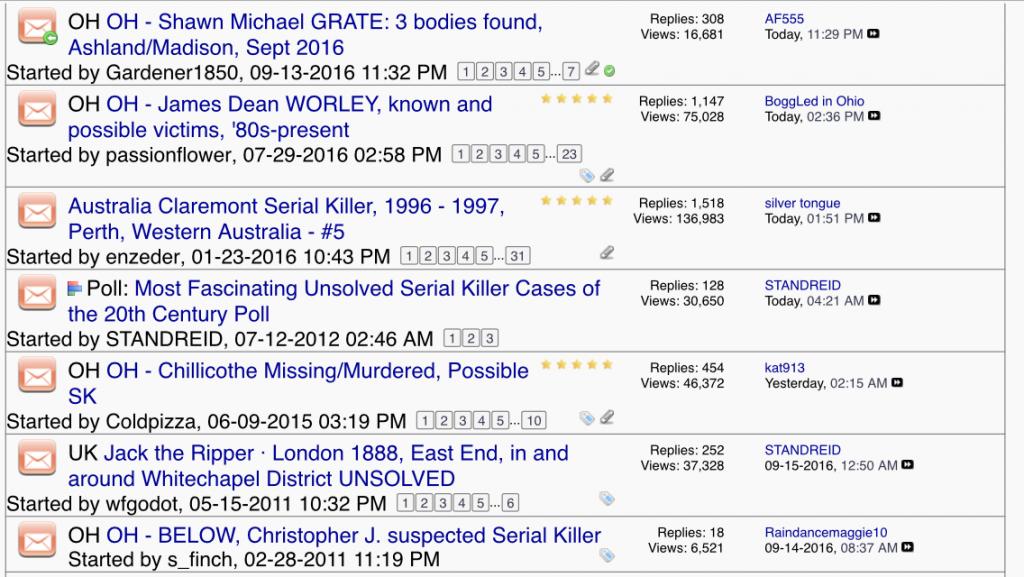Go to last post by AF555
This screenshot has width=1024, height=577.
(873, 35)
